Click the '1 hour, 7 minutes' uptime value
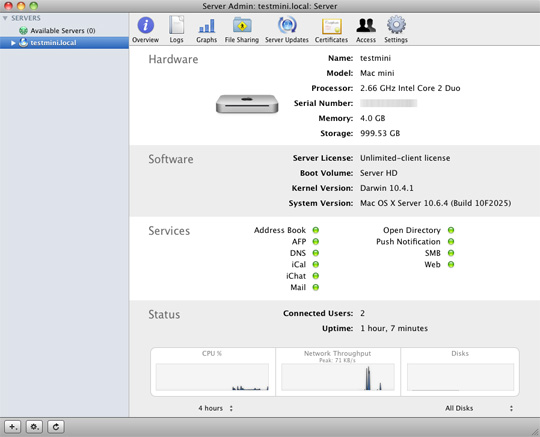 click(394, 328)
